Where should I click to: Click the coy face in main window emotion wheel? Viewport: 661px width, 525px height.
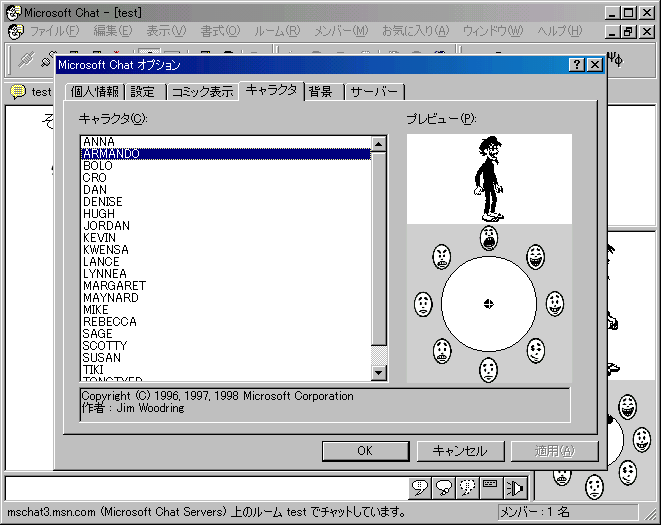pos(627,473)
